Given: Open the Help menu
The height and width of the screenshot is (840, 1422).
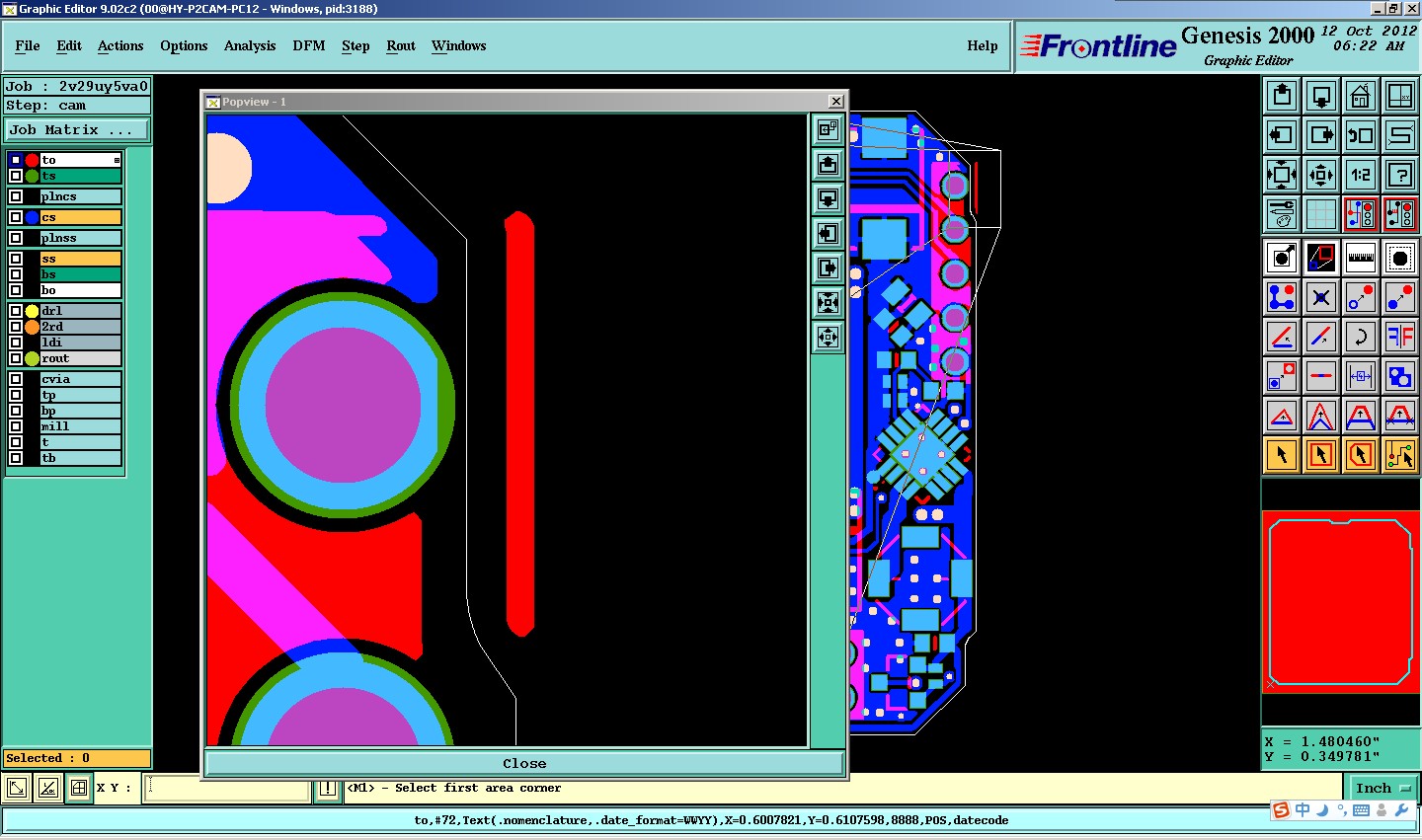Looking at the screenshot, I should click(x=983, y=45).
